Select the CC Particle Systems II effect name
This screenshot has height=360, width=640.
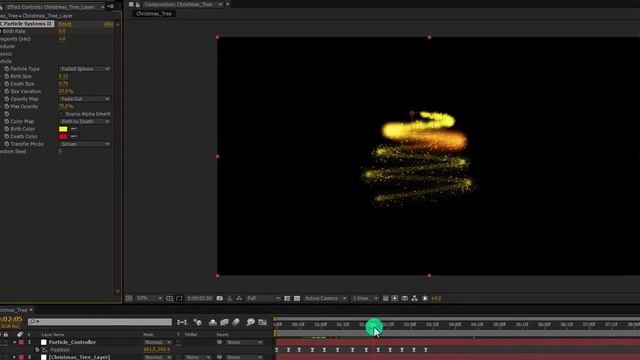pos(27,24)
